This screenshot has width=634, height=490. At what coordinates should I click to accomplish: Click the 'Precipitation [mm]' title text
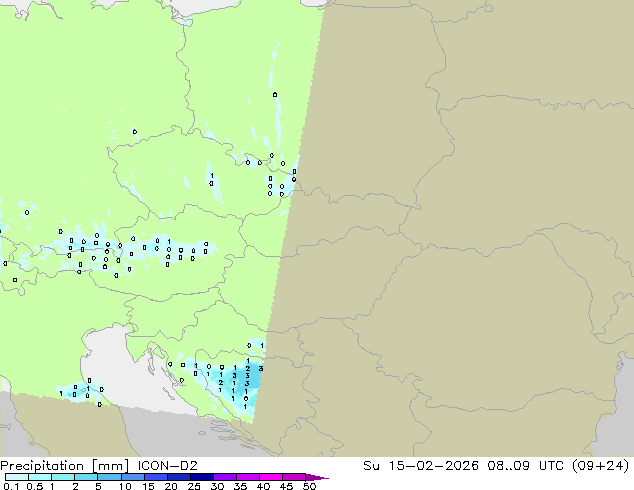coord(64,466)
